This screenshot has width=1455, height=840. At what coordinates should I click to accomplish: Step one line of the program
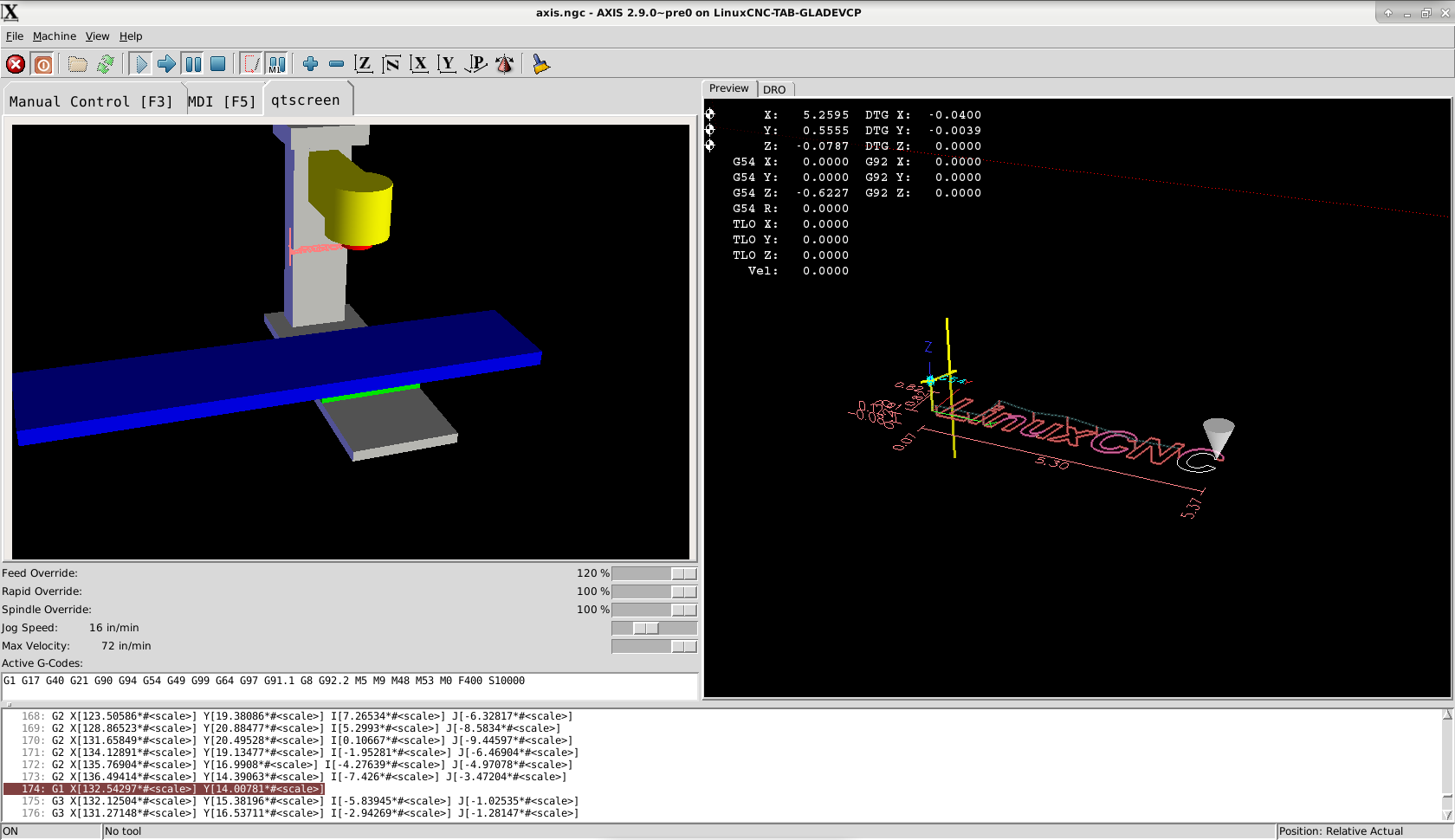point(166,64)
